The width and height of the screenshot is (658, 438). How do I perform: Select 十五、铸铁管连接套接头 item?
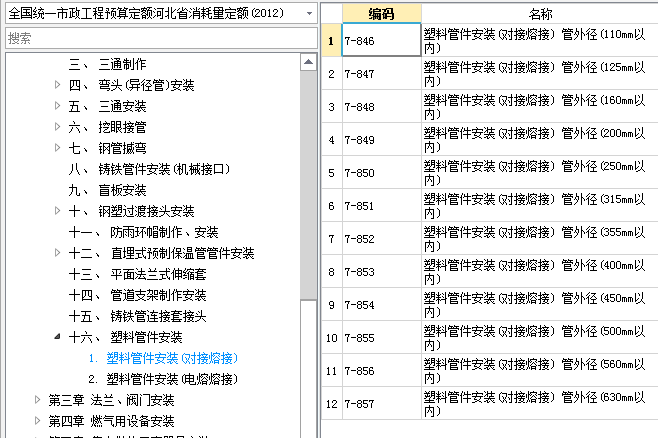pos(138,316)
